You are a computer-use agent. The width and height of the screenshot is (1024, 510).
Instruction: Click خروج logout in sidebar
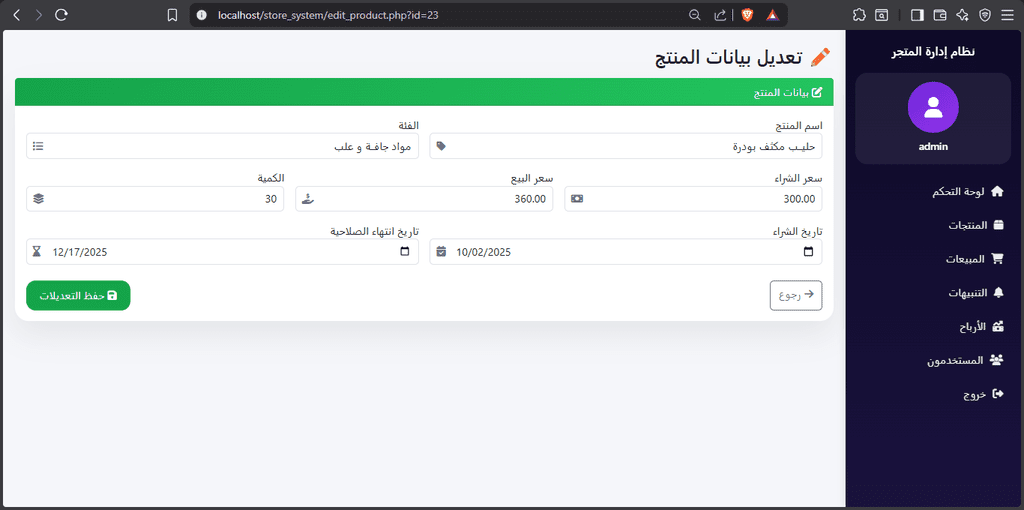click(x=983, y=394)
